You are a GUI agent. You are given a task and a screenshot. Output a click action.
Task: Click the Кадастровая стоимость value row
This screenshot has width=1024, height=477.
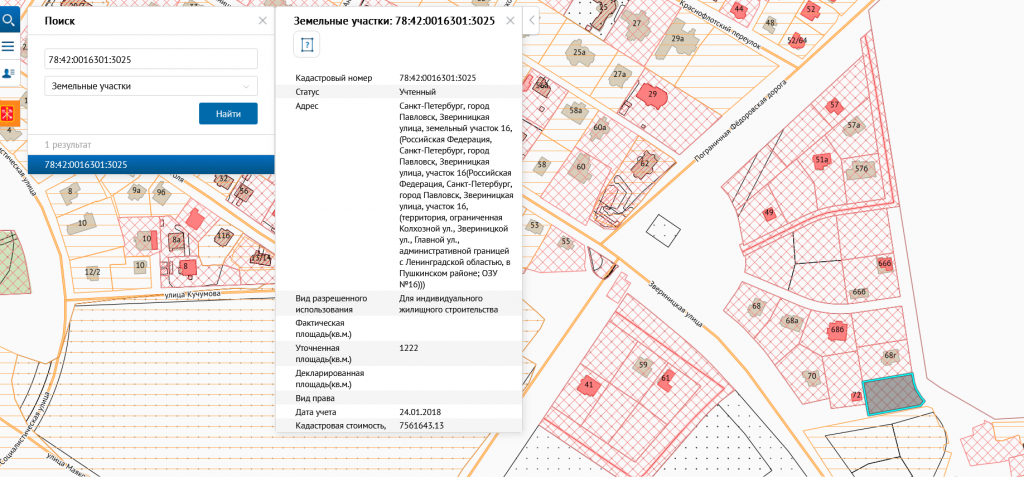point(398,425)
